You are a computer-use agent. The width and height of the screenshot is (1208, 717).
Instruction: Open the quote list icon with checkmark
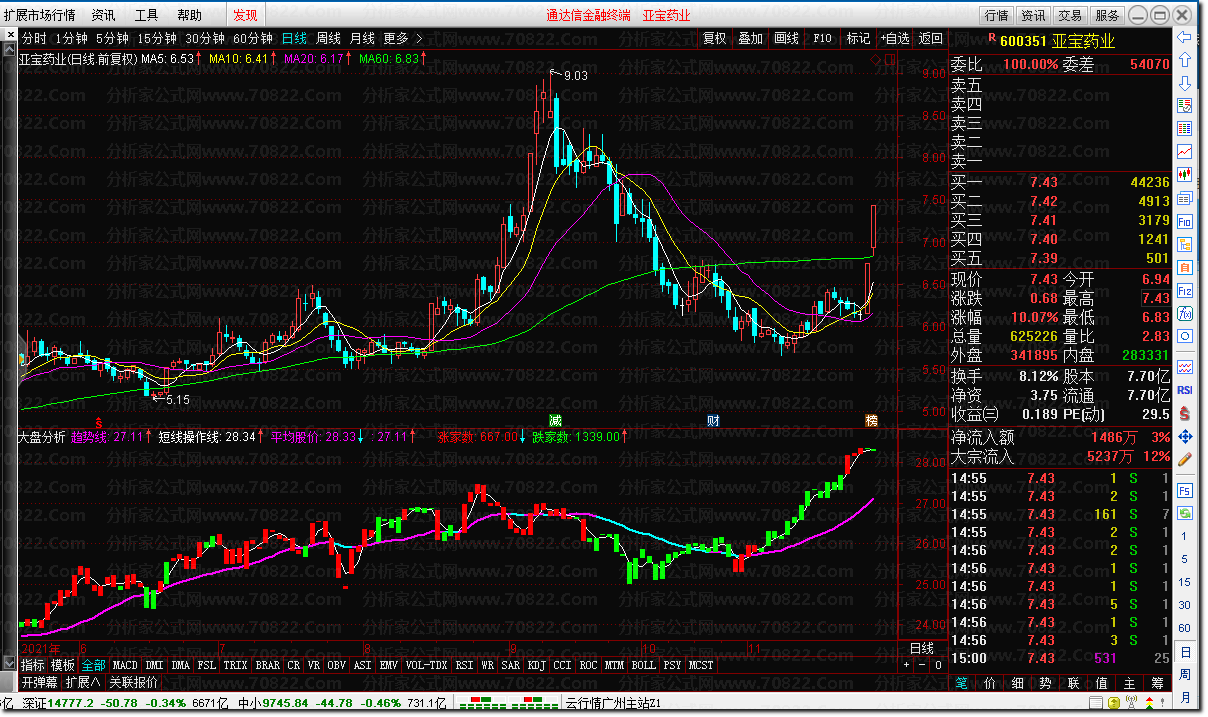coord(1185,105)
